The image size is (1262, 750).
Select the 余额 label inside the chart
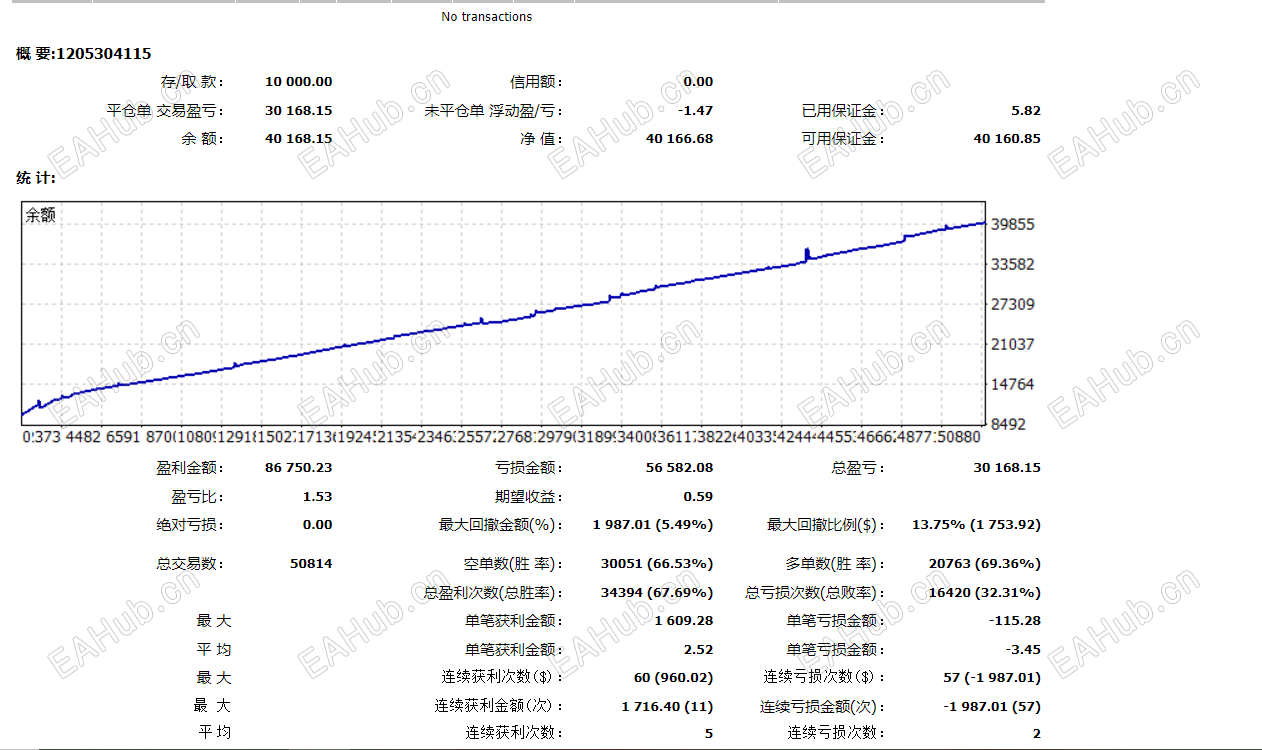(x=43, y=214)
